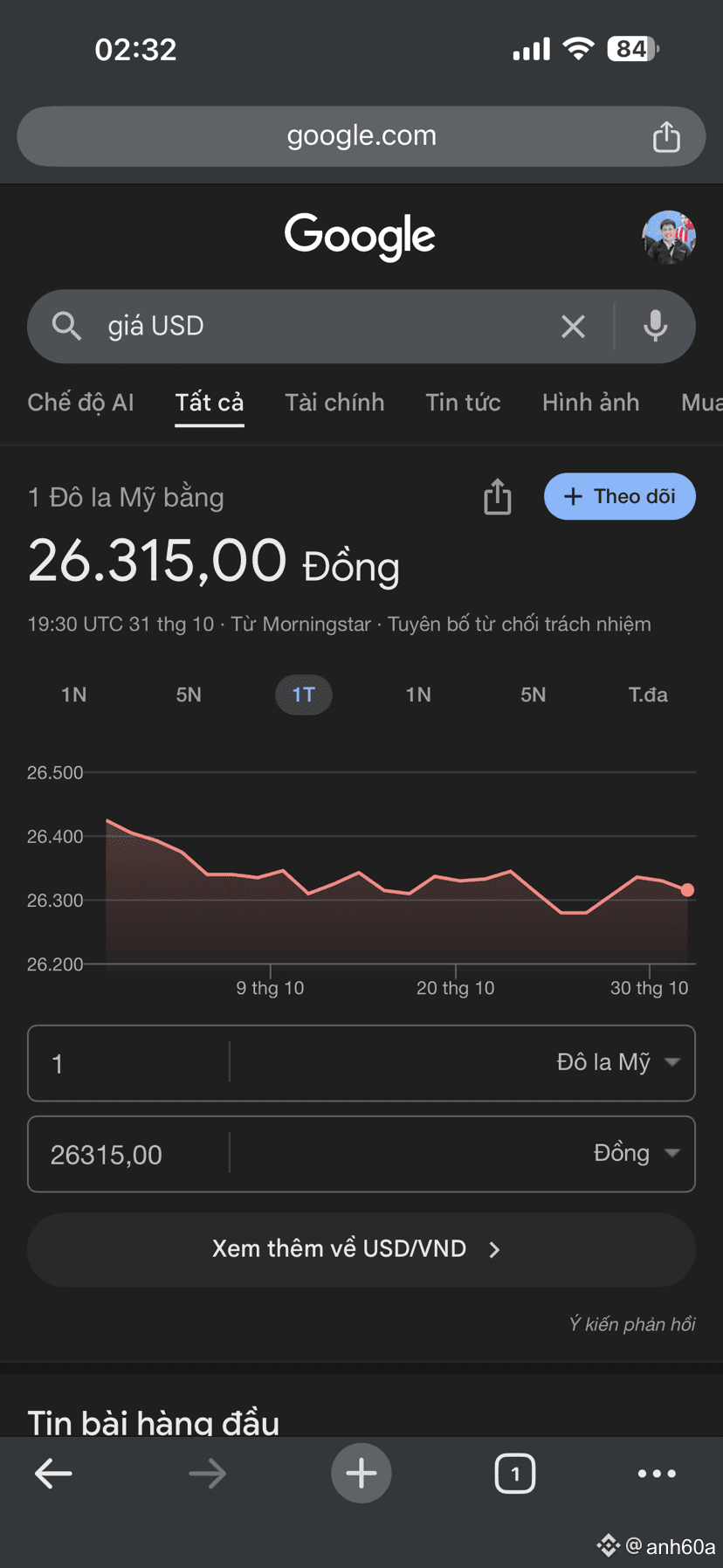Select the 1T chart range
Viewport: 723px width, 1568px height.
(x=304, y=694)
